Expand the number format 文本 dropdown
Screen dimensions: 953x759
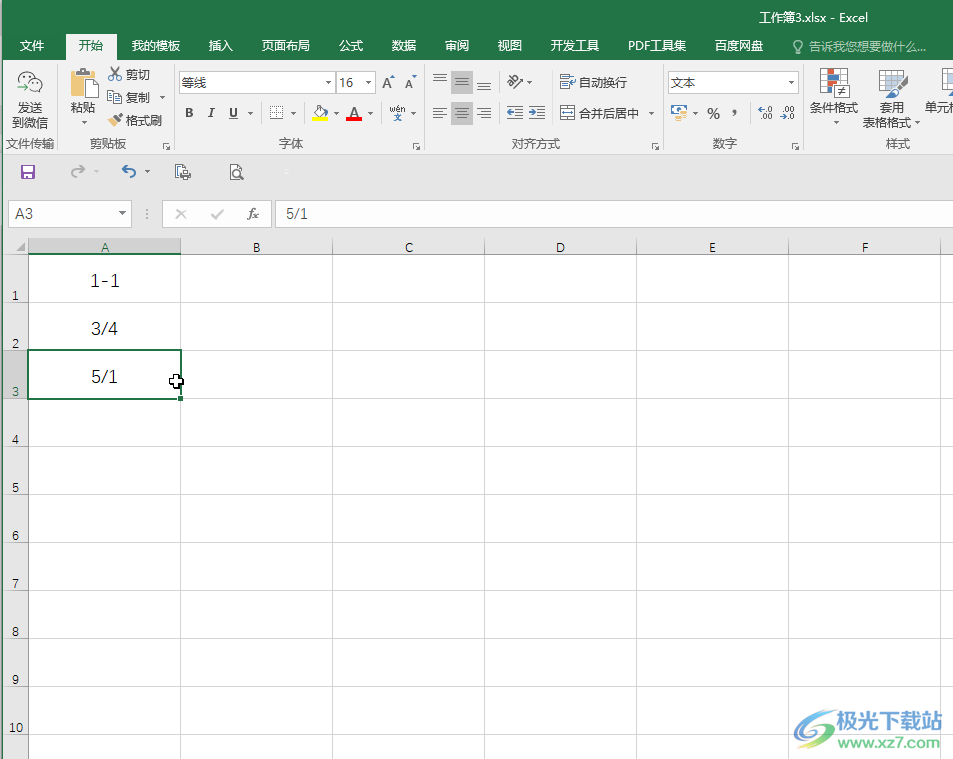pyautogui.click(x=791, y=83)
